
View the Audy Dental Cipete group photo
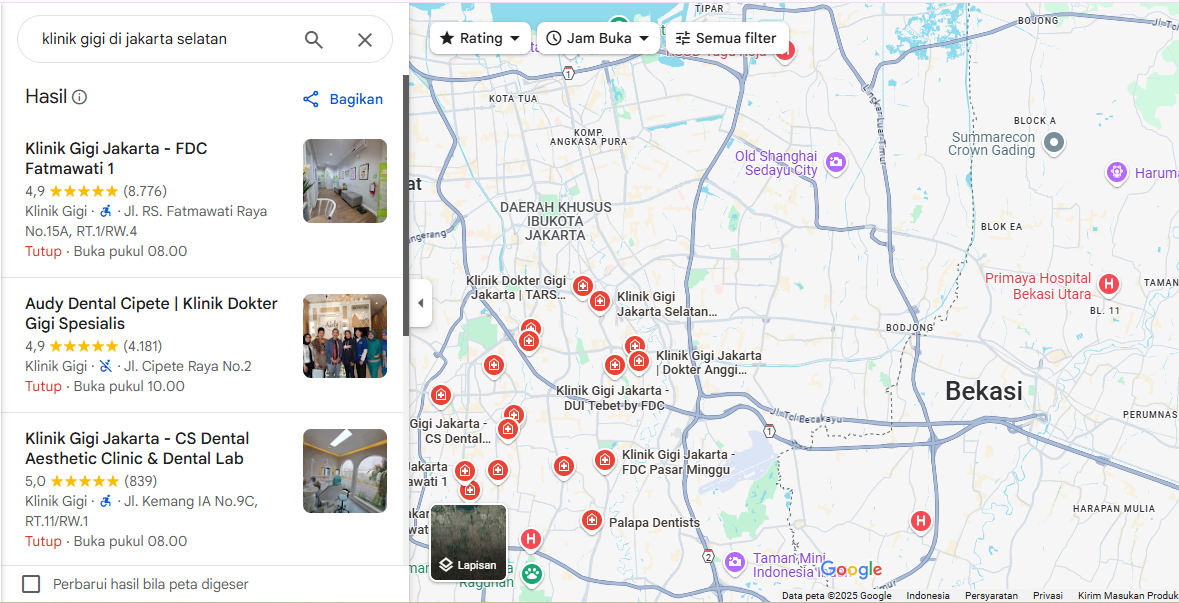coord(345,335)
